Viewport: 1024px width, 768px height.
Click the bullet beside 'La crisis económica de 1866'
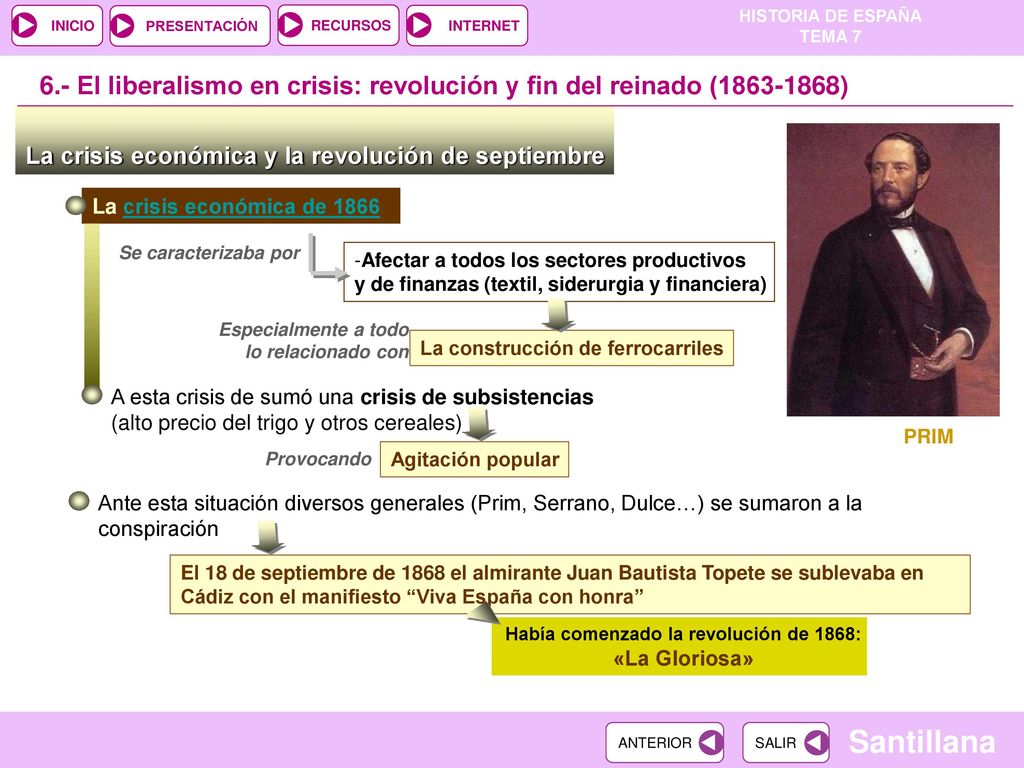[76, 206]
